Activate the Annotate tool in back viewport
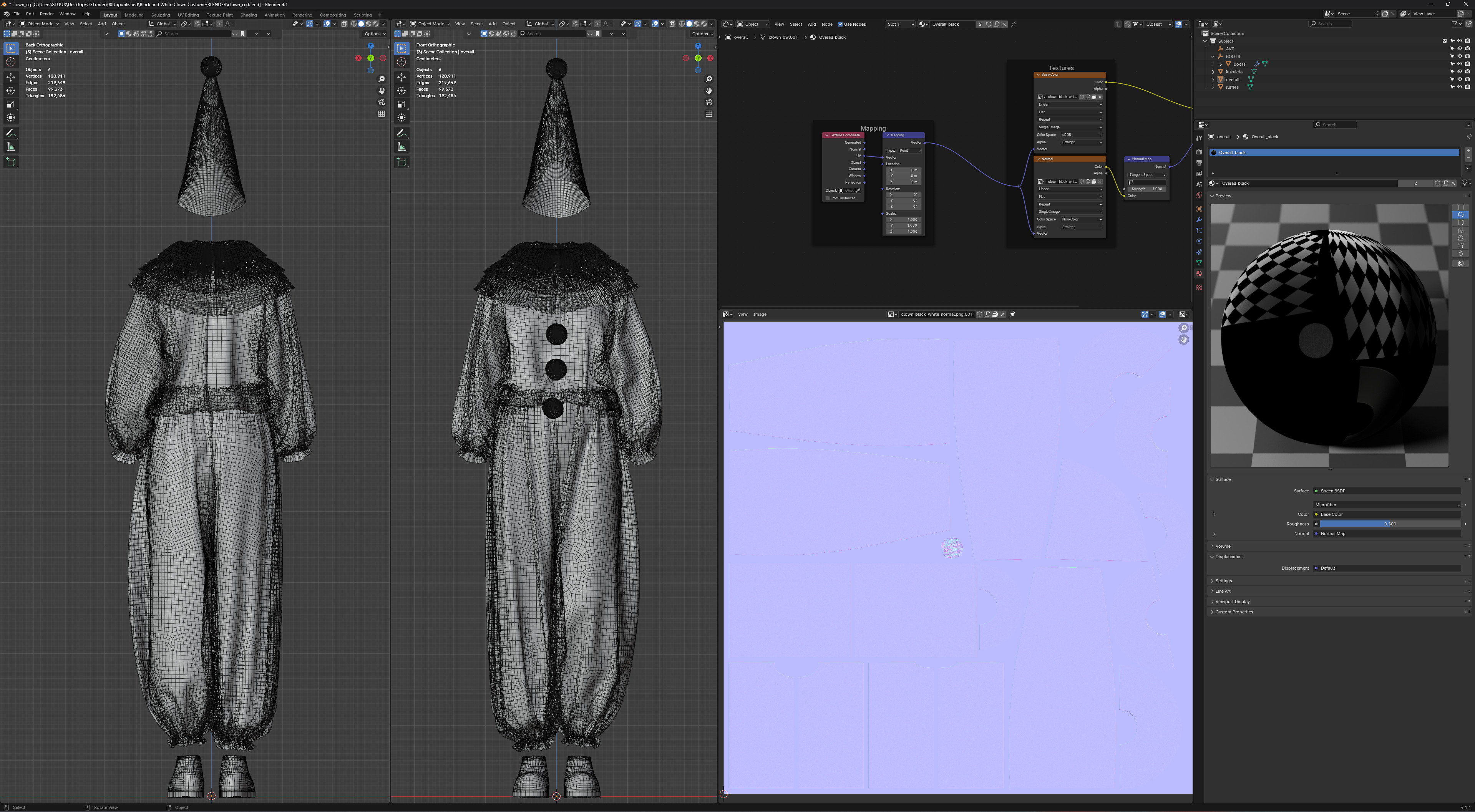Screen dimensions: 1475x812 click(11, 133)
